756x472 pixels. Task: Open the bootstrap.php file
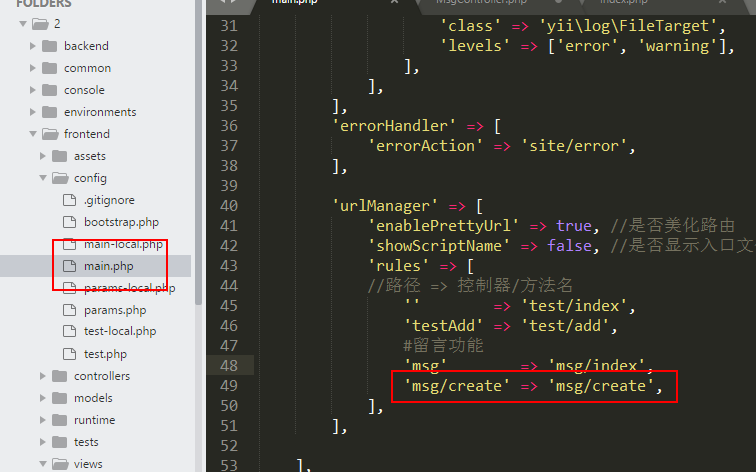tap(120, 222)
